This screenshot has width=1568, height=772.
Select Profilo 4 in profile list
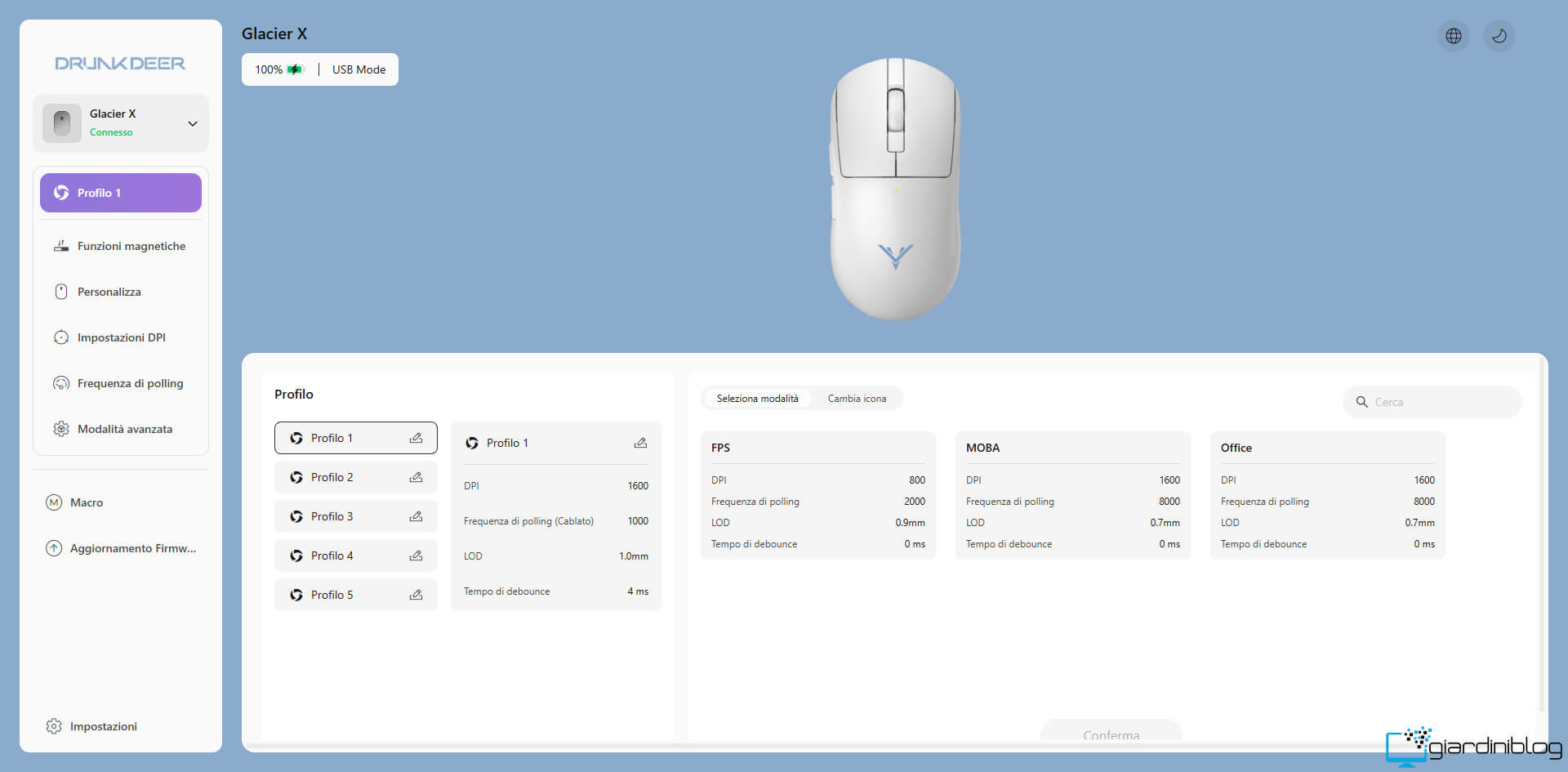(x=356, y=556)
